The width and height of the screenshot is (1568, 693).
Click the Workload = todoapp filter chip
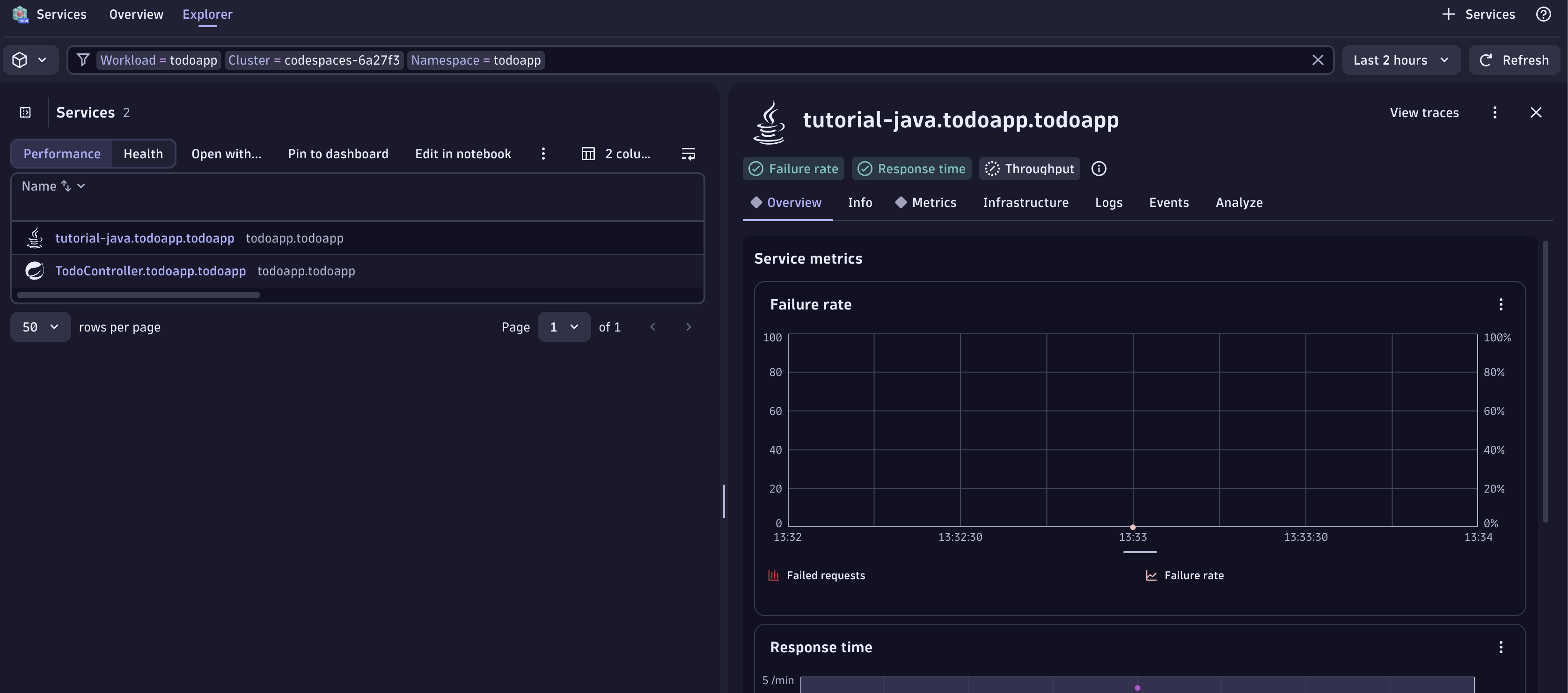coord(158,59)
